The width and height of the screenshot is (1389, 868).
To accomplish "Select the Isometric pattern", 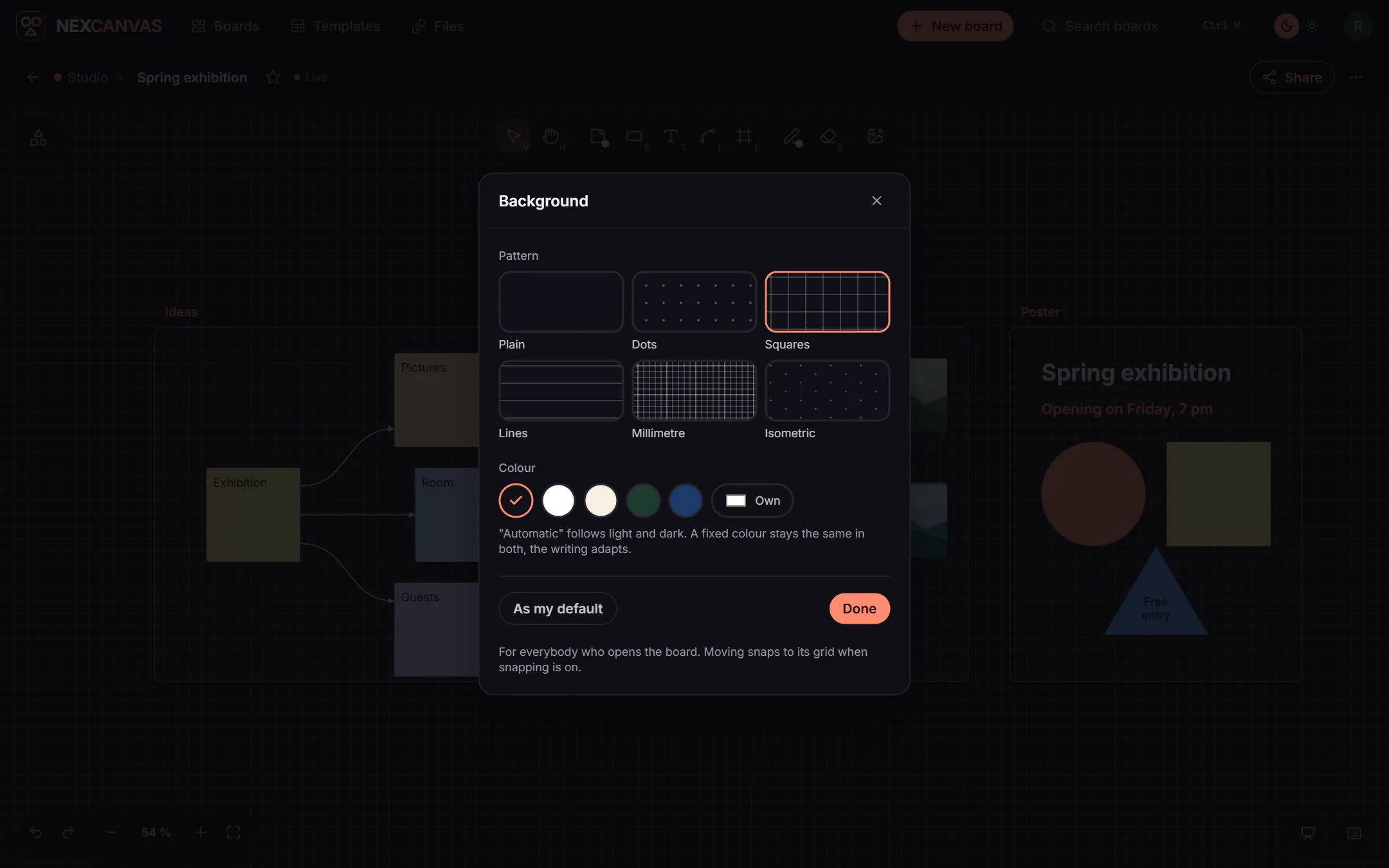I will click(827, 390).
